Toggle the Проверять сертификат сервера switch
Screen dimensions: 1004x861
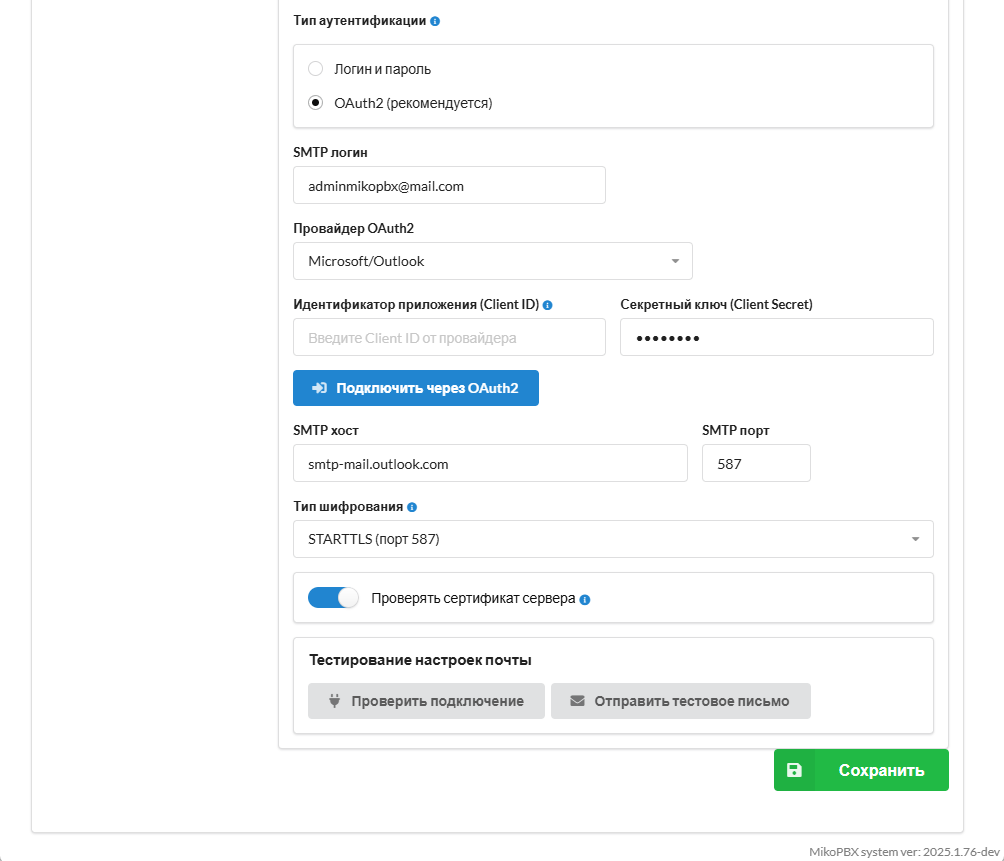[333, 598]
